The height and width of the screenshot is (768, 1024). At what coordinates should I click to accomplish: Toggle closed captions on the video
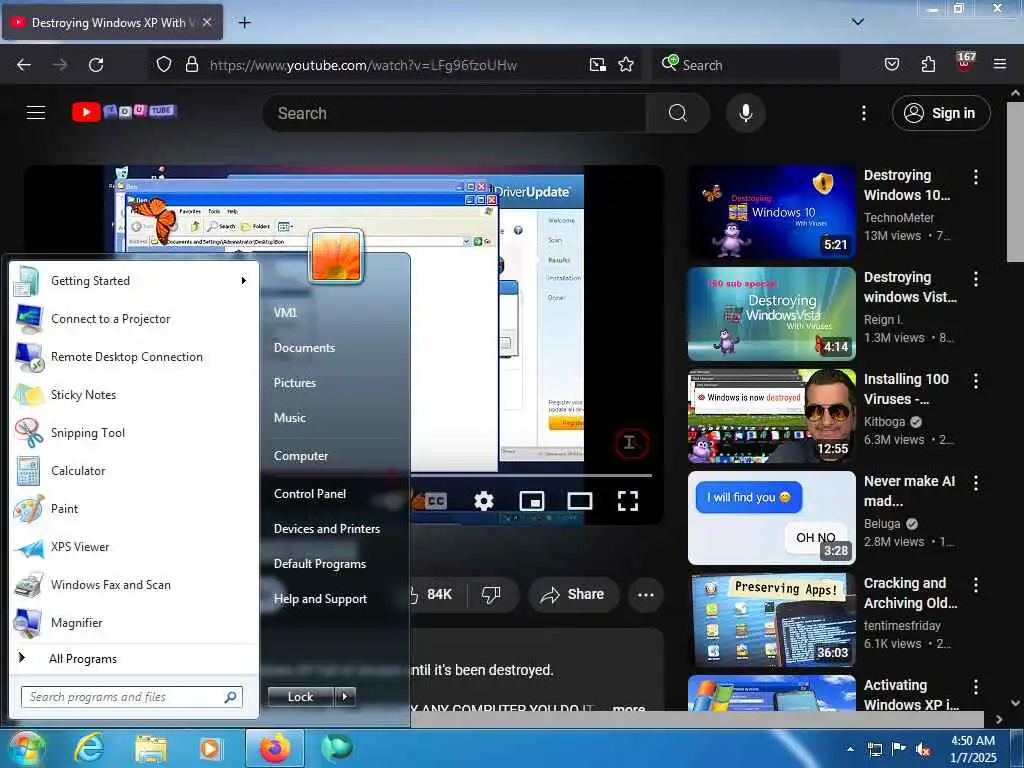click(x=436, y=501)
